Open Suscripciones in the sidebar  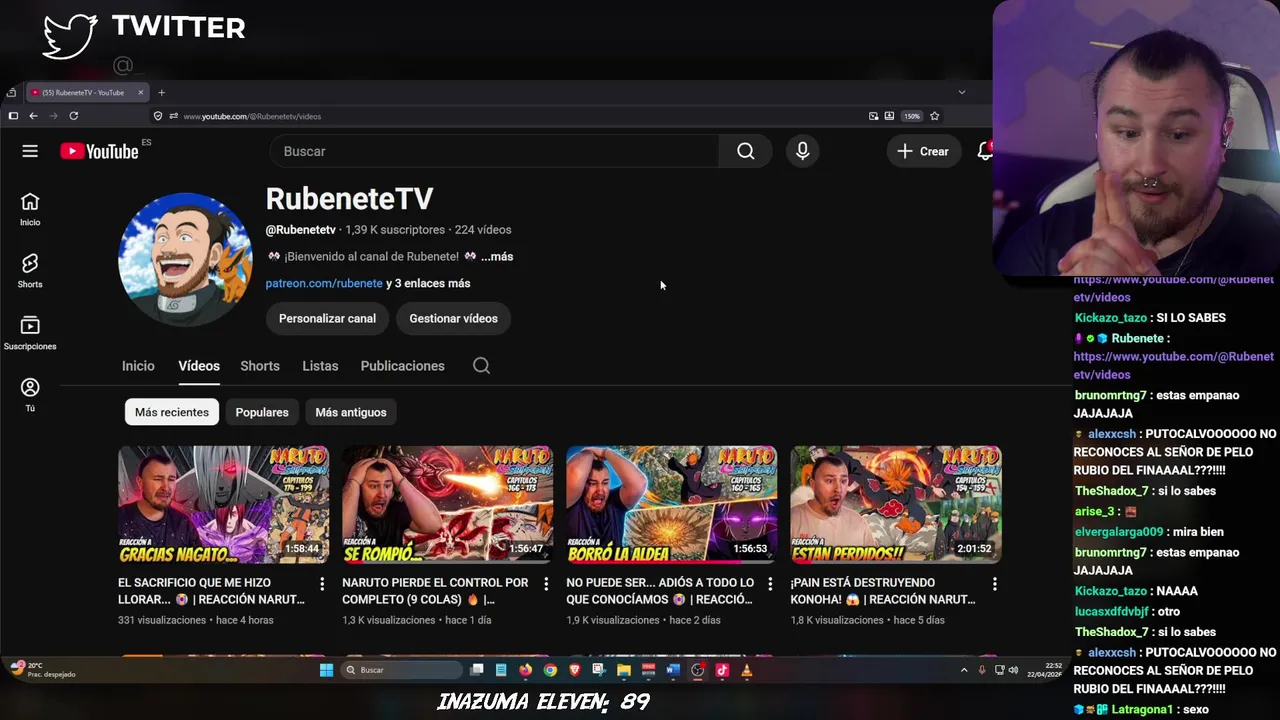30,333
